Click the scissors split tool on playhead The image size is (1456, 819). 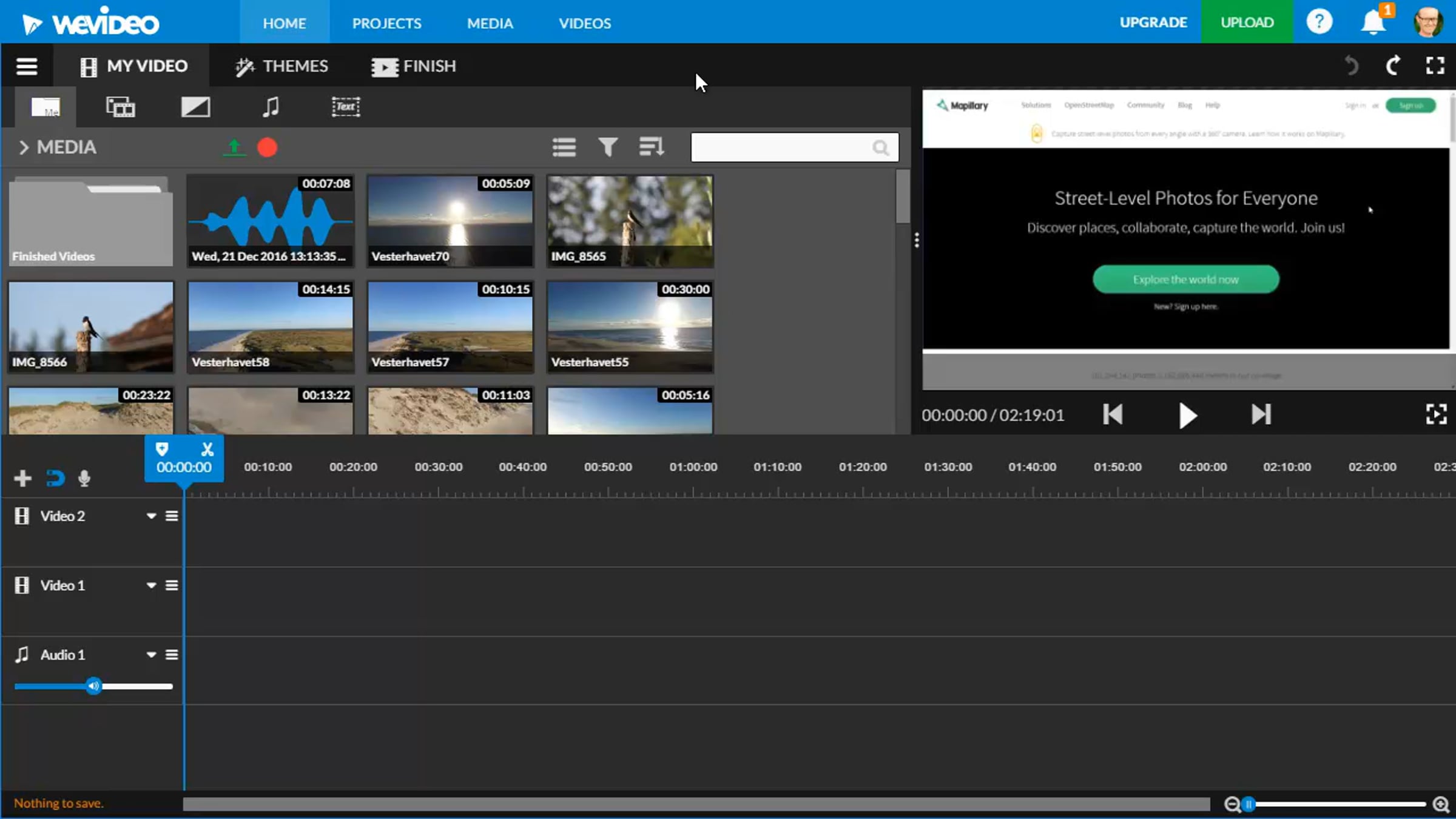[x=207, y=450]
